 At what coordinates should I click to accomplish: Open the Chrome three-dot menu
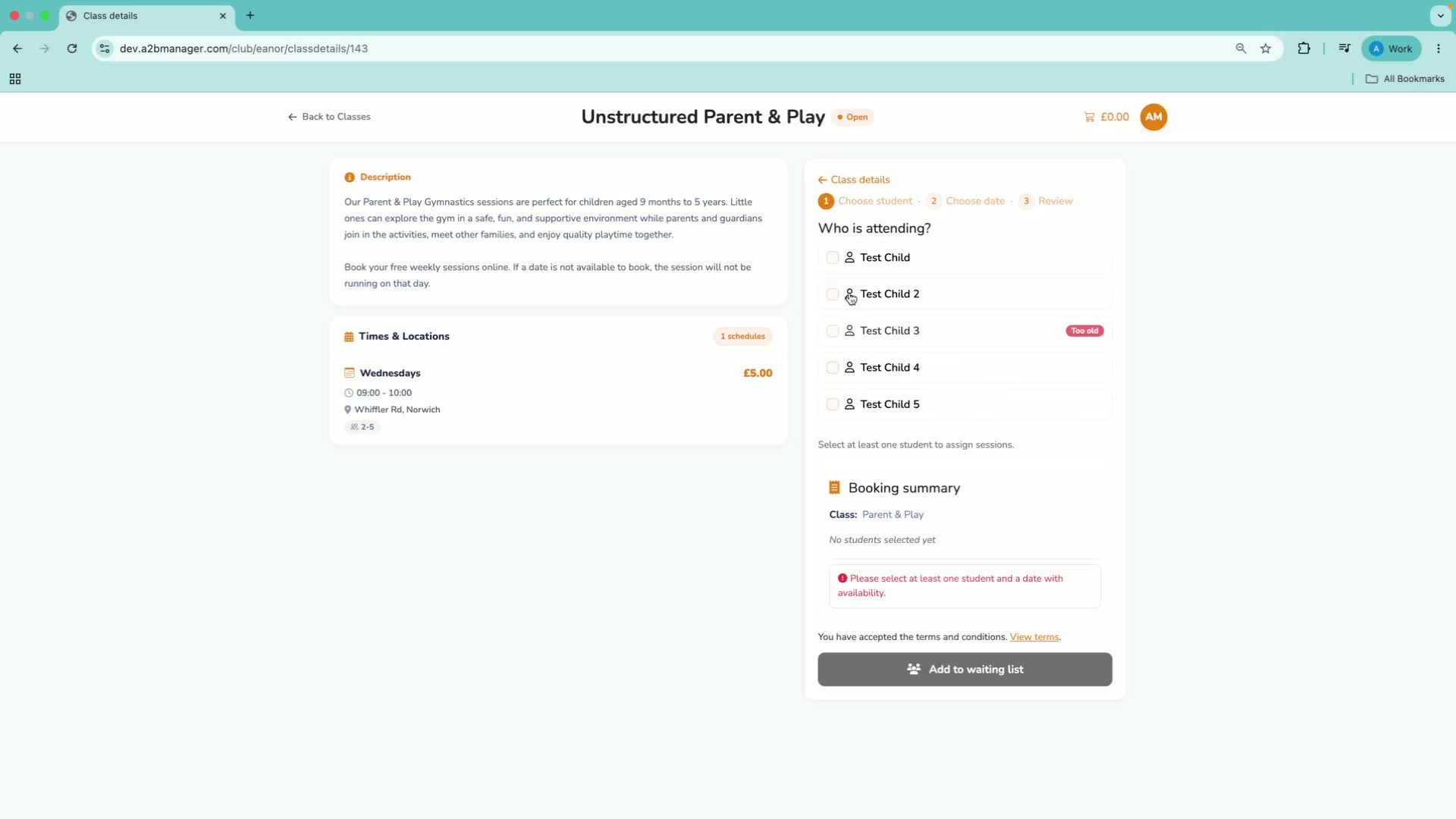1439,49
